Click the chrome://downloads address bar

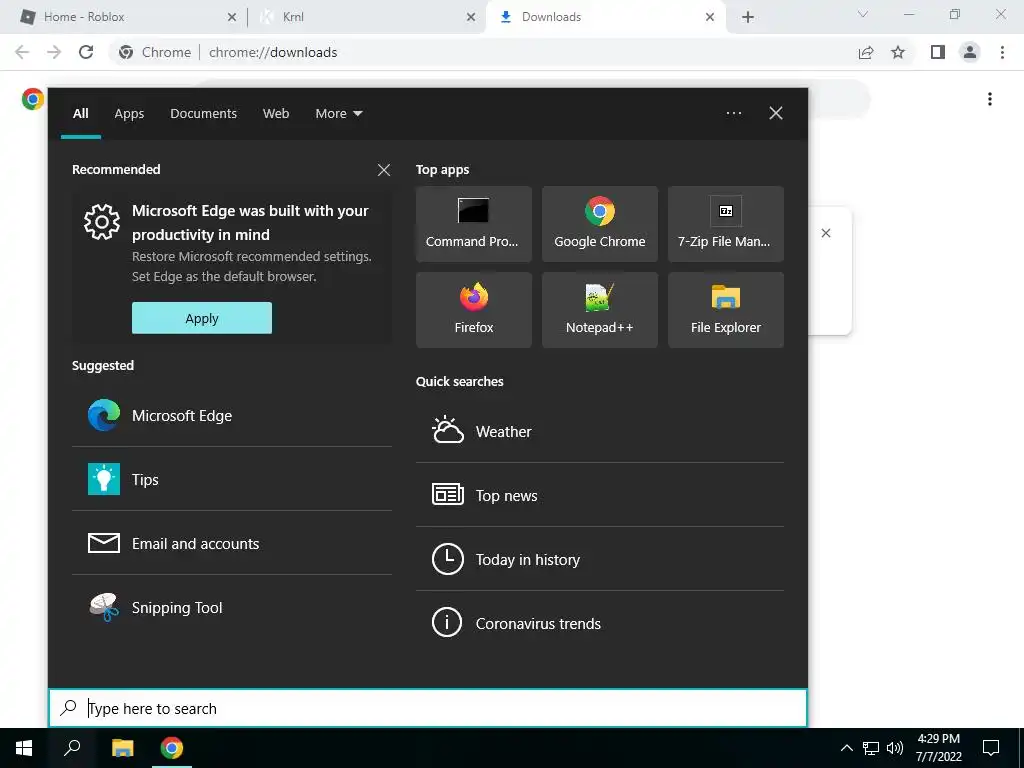(x=483, y=52)
